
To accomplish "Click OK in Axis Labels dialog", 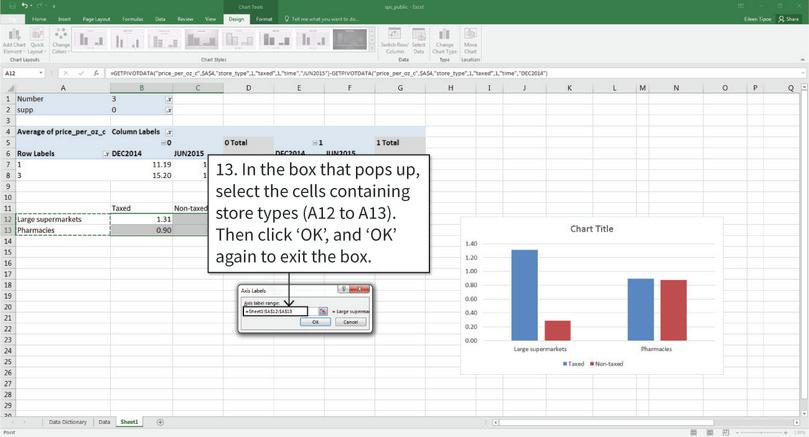I will (315, 322).
